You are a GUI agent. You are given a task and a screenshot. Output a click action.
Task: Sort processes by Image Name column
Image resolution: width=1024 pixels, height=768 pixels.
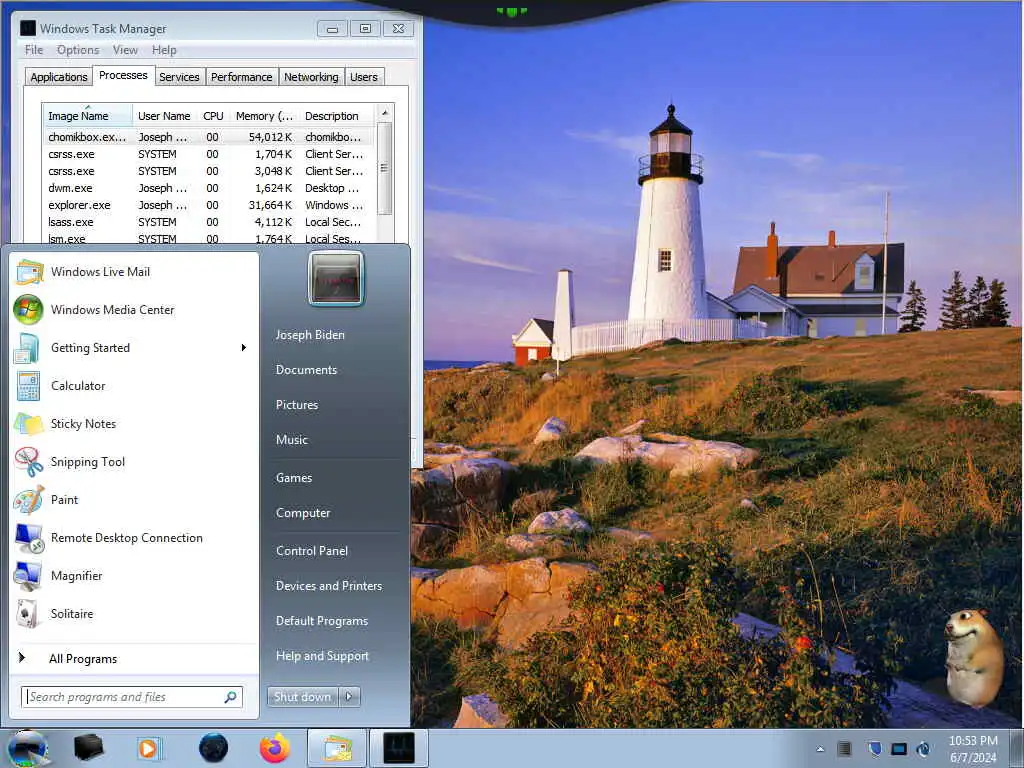[x=88, y=116]
